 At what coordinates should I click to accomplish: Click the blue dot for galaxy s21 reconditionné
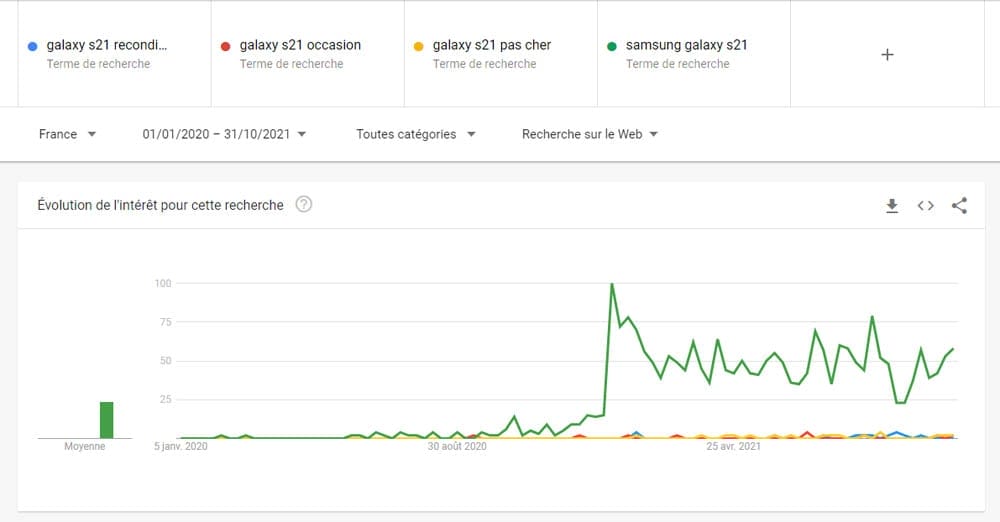34,46
